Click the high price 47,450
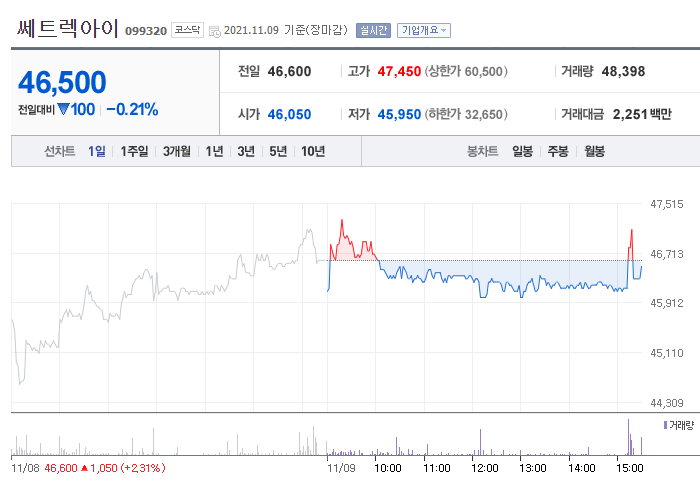Viewport: 700px width, 483px height. 399,71
